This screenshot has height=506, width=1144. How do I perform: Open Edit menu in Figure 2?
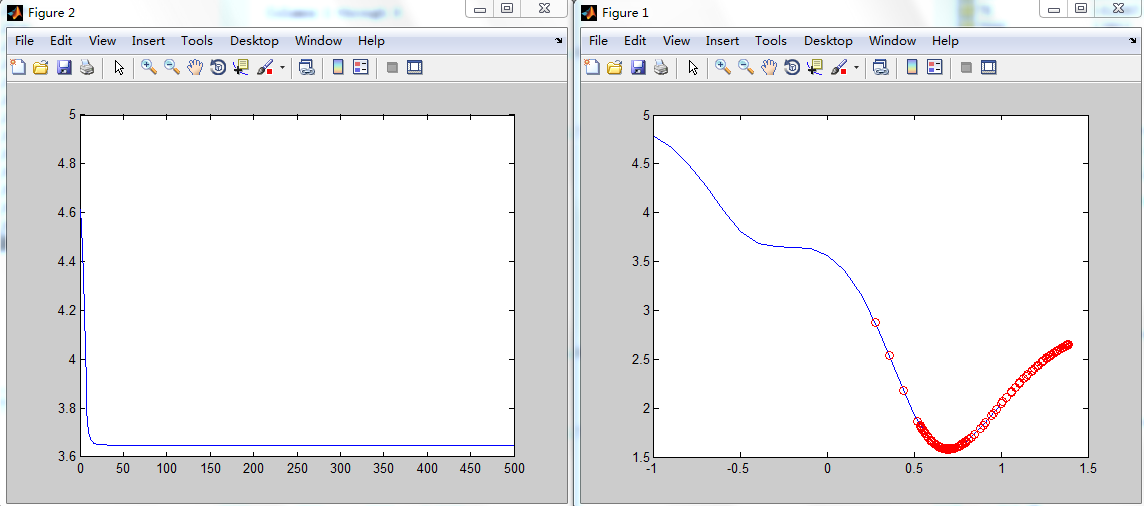(x=61, y=41)
